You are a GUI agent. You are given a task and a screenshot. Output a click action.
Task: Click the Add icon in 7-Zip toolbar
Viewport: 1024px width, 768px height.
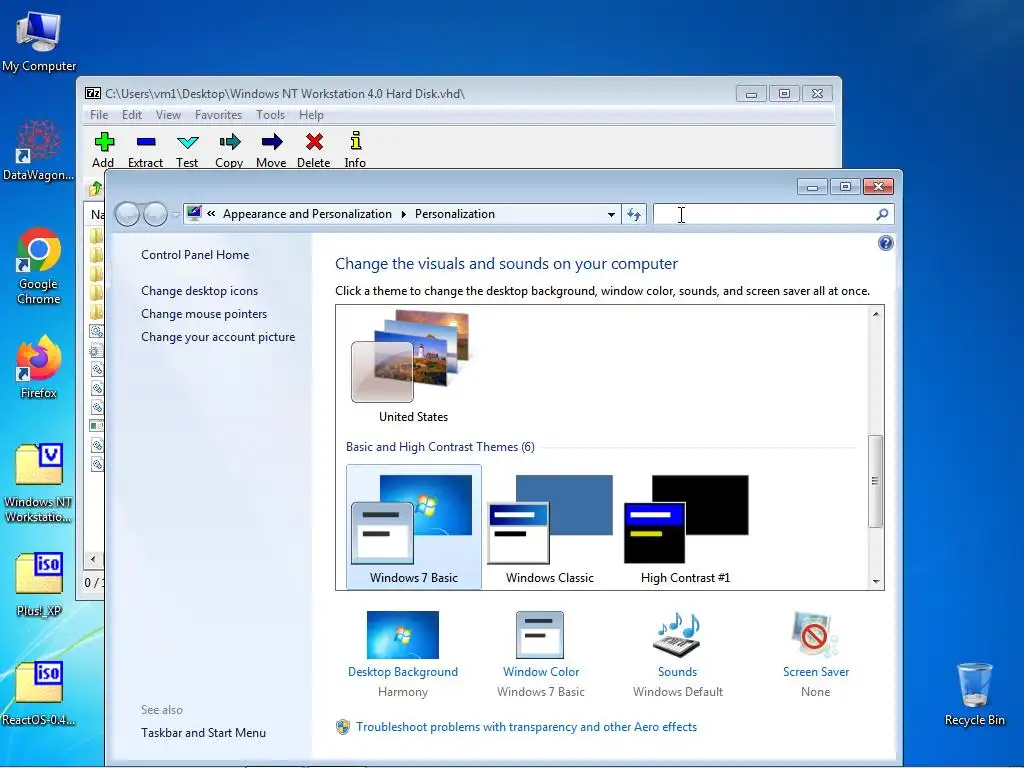click(104, 142)
